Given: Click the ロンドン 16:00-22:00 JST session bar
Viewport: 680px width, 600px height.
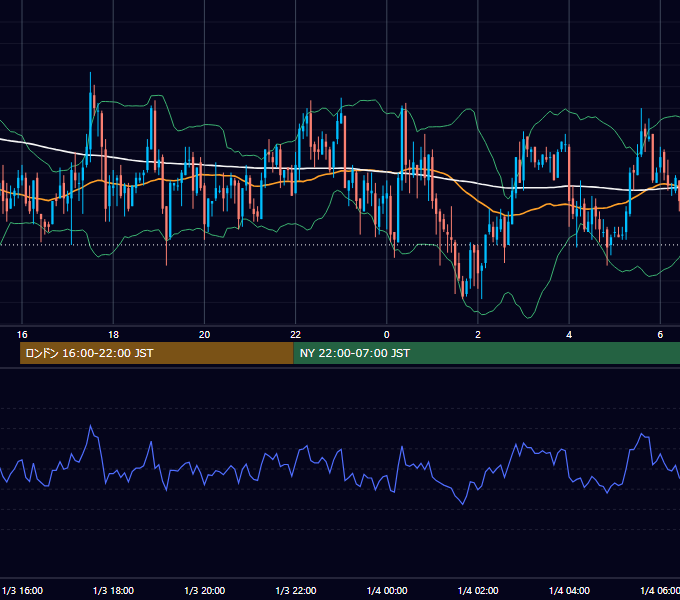Looking at the screenshot, I should pyautogui.click(x=157, y=353).
